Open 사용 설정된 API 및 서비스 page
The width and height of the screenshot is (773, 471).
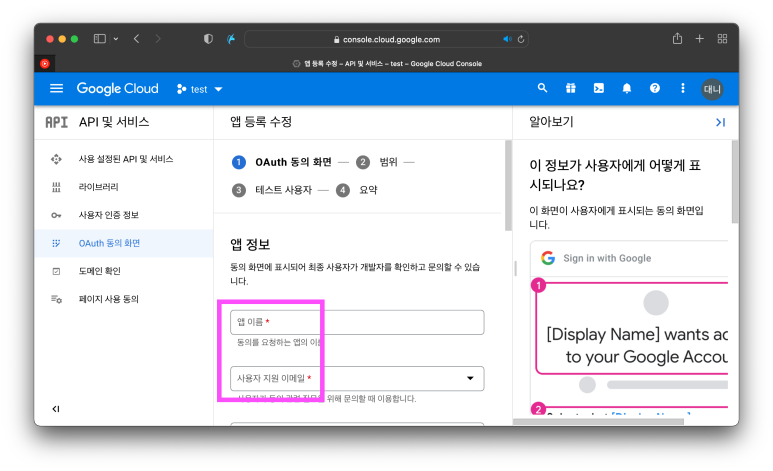tap(123, 159)
